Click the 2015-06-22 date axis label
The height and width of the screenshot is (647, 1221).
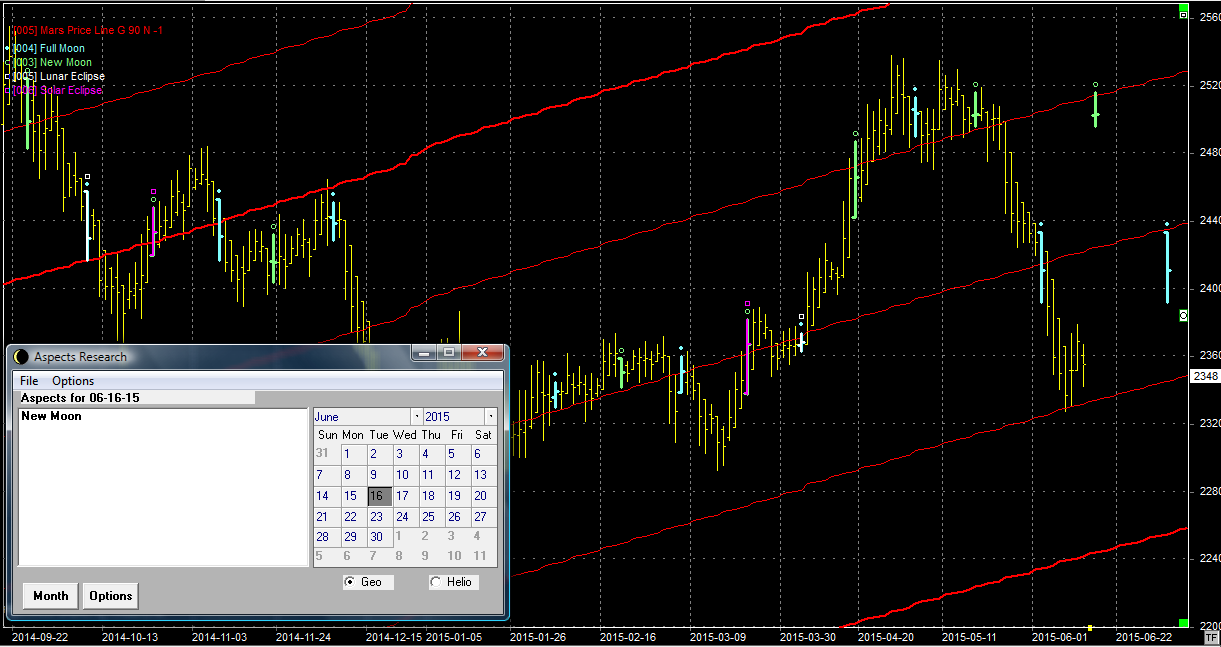tap(1143, 636)
